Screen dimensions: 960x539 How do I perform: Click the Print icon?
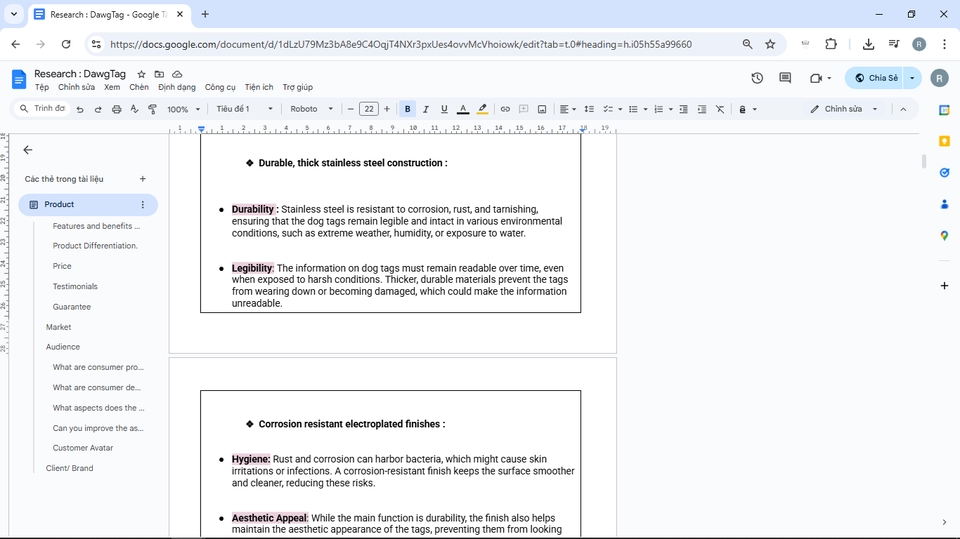pos(116,109)
